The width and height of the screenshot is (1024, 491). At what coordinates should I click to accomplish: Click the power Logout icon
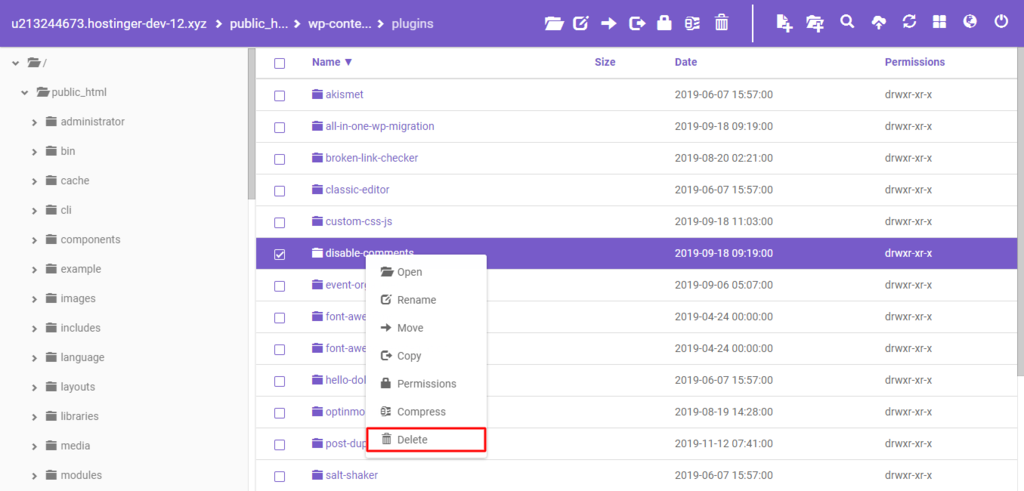(1001, 22)
